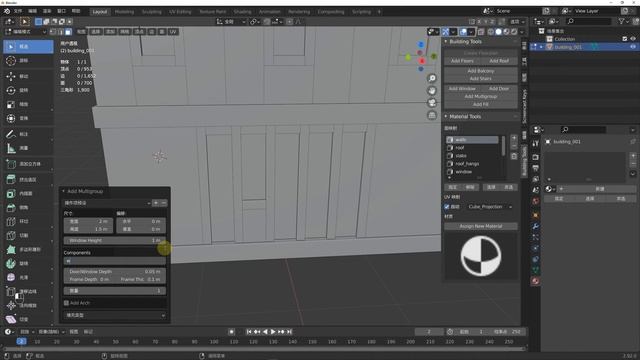Select the Knife tool
640x360 pixels.
(28, 235)
